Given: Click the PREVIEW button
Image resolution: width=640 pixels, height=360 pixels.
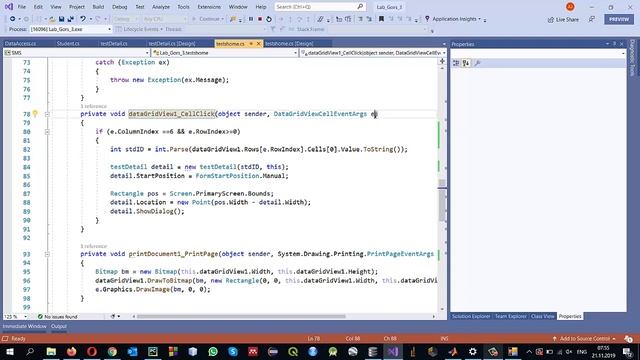Looking at the screenshot, I should tap(619, 19).
